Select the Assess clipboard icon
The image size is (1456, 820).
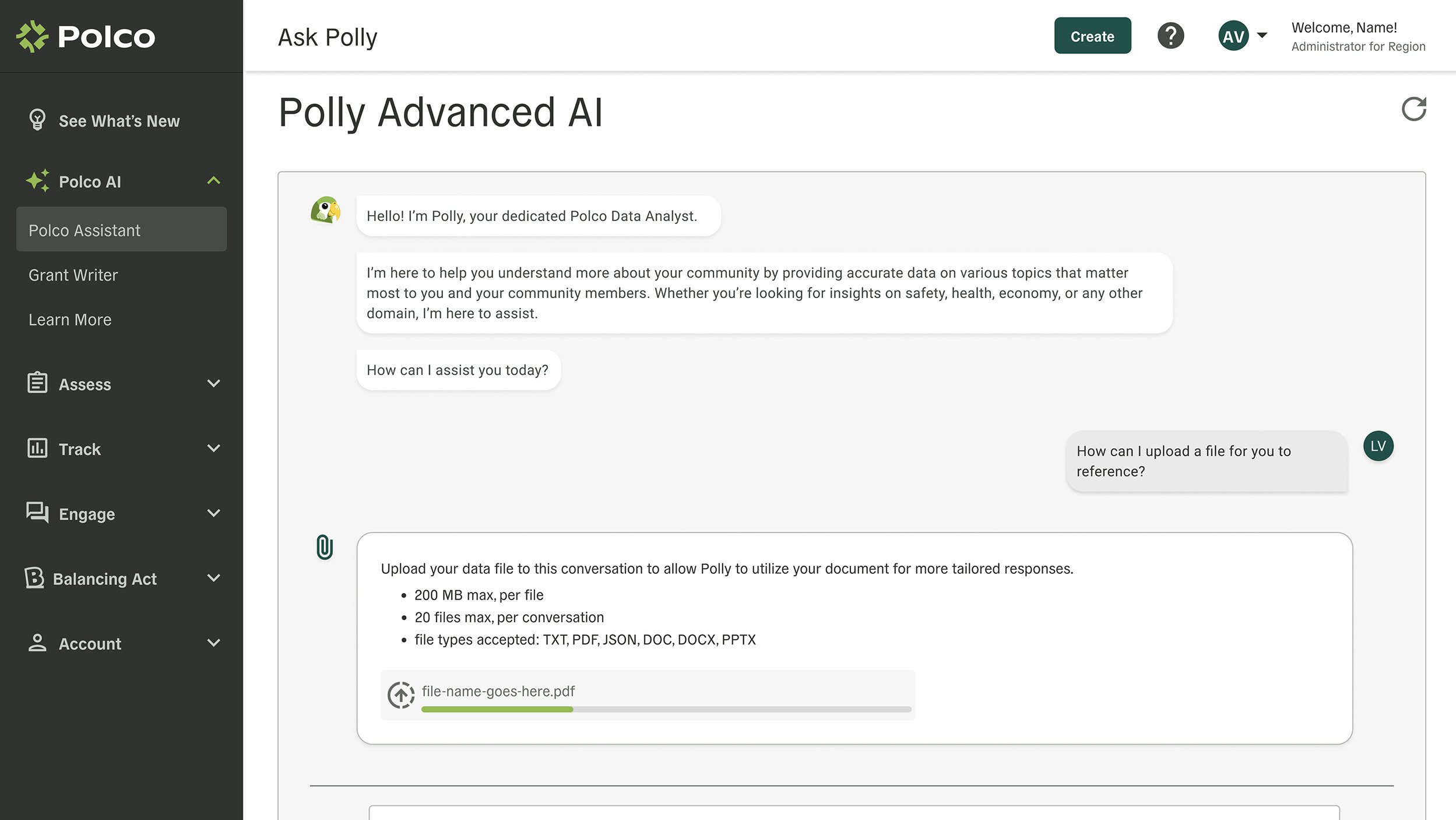click(37, 383)
